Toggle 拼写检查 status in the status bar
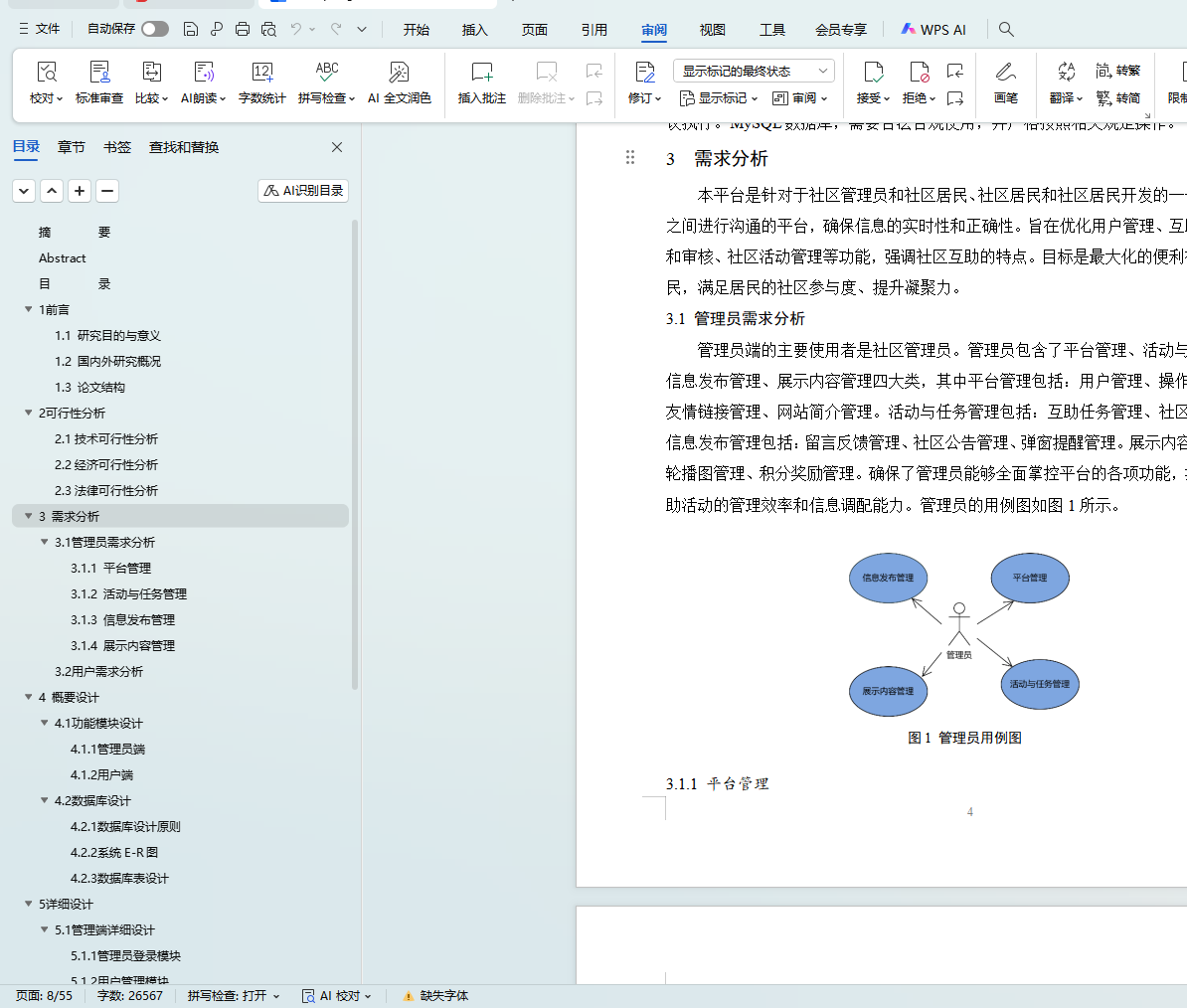Image resolution: width=1187 pixels, height=1008 pixels. click(233, 995)
